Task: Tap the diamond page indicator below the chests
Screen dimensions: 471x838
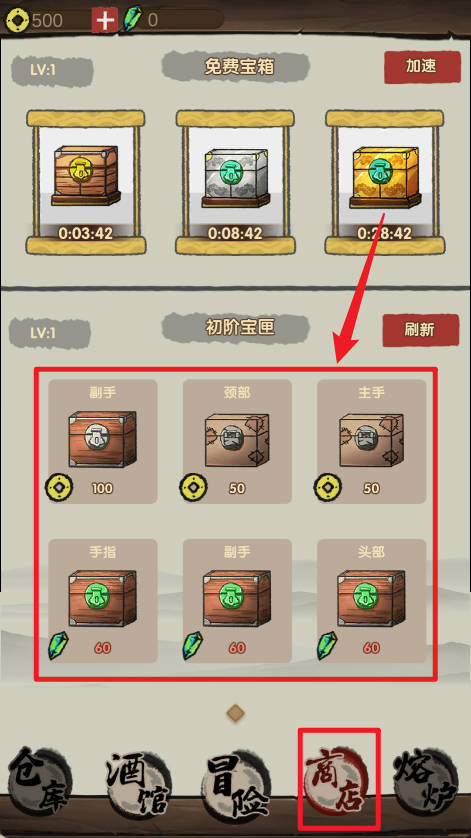Action: pyautogui.click(x=235, y=712)
